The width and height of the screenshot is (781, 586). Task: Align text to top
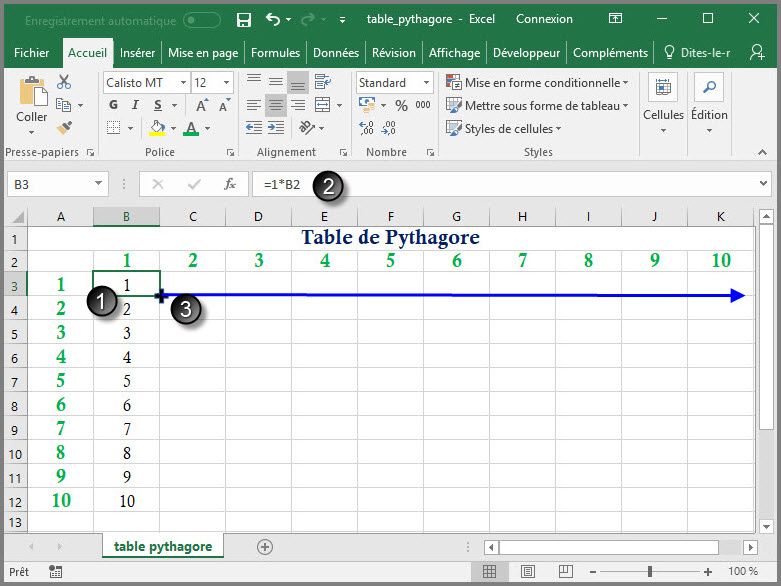tap(254, 82)
